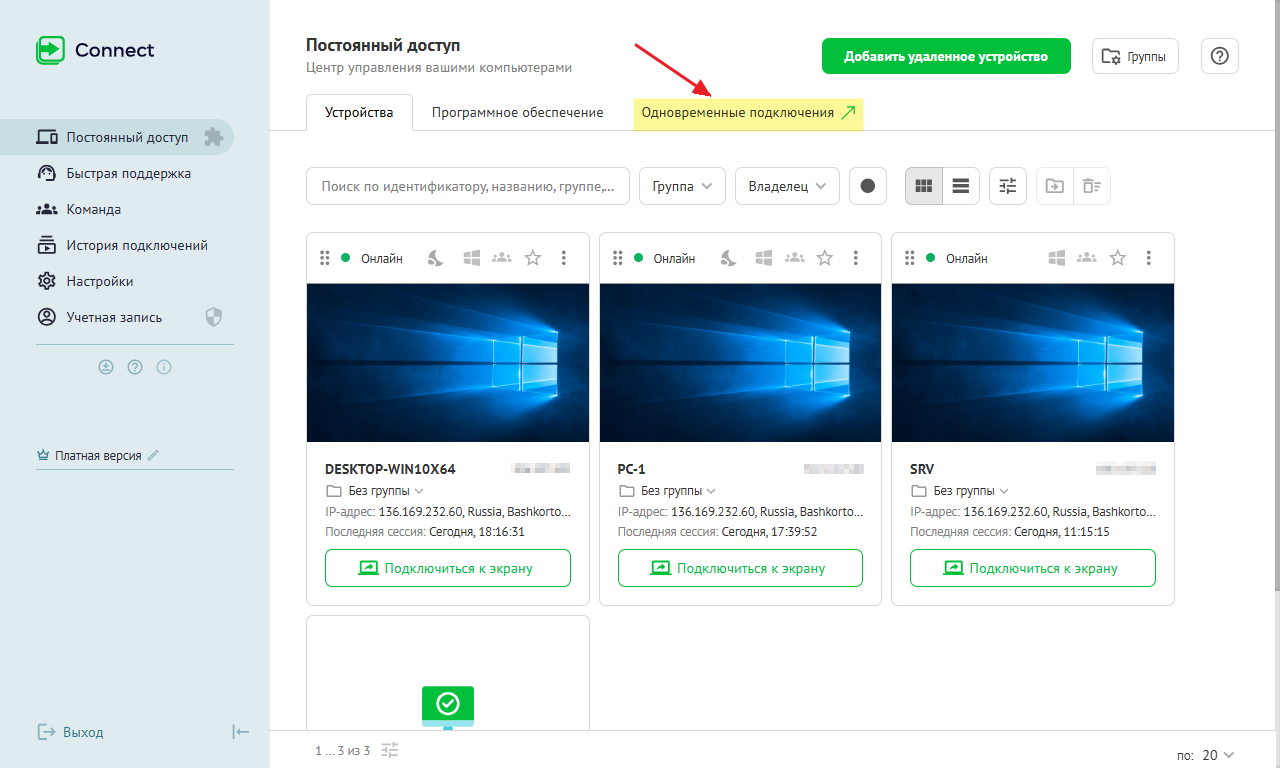Click the shield icon beside Учетная запись
The image size is (1280, 768).
pos(213,317)
